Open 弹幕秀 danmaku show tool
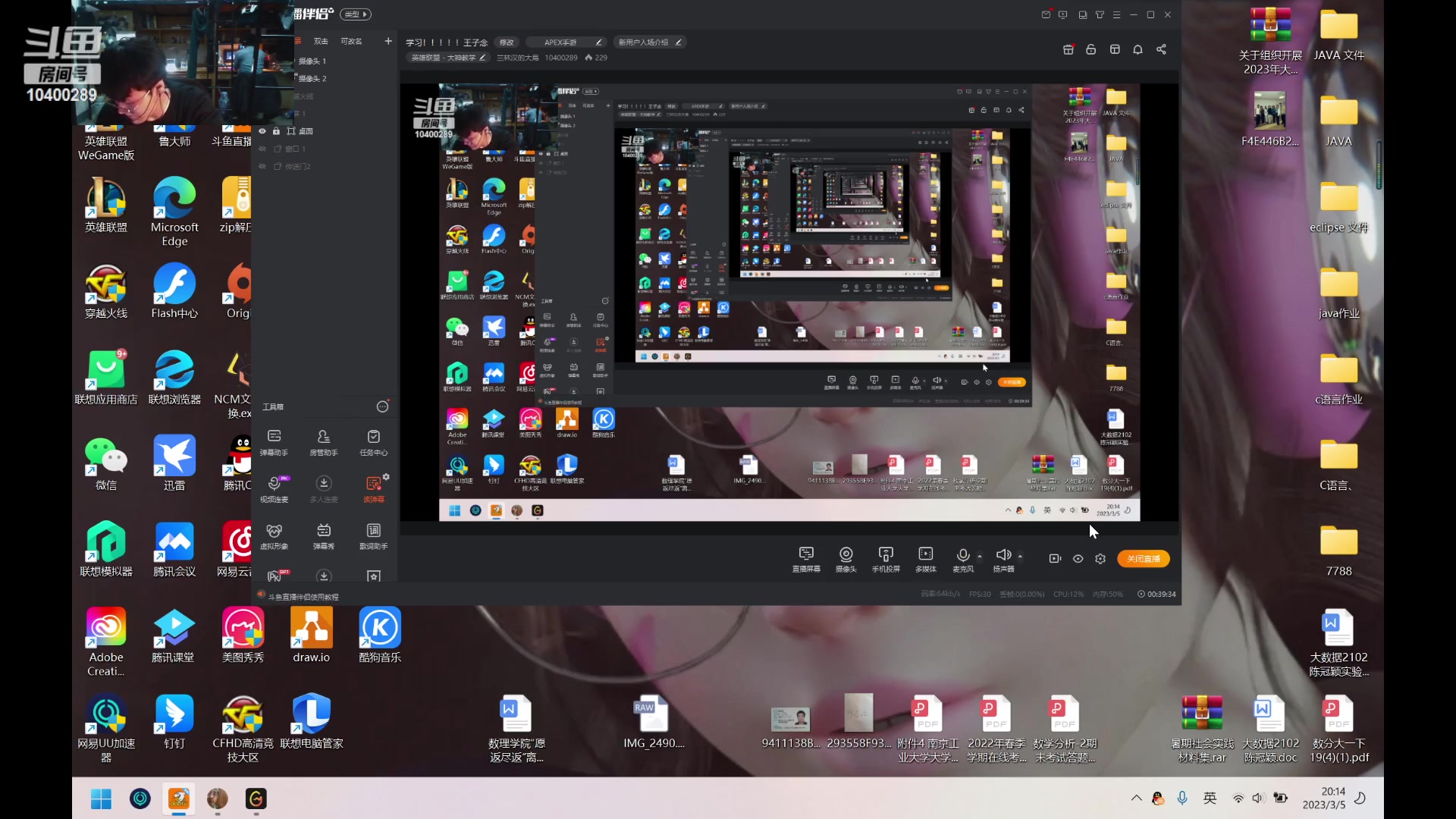1456x819 pixels. click(324, 537)
